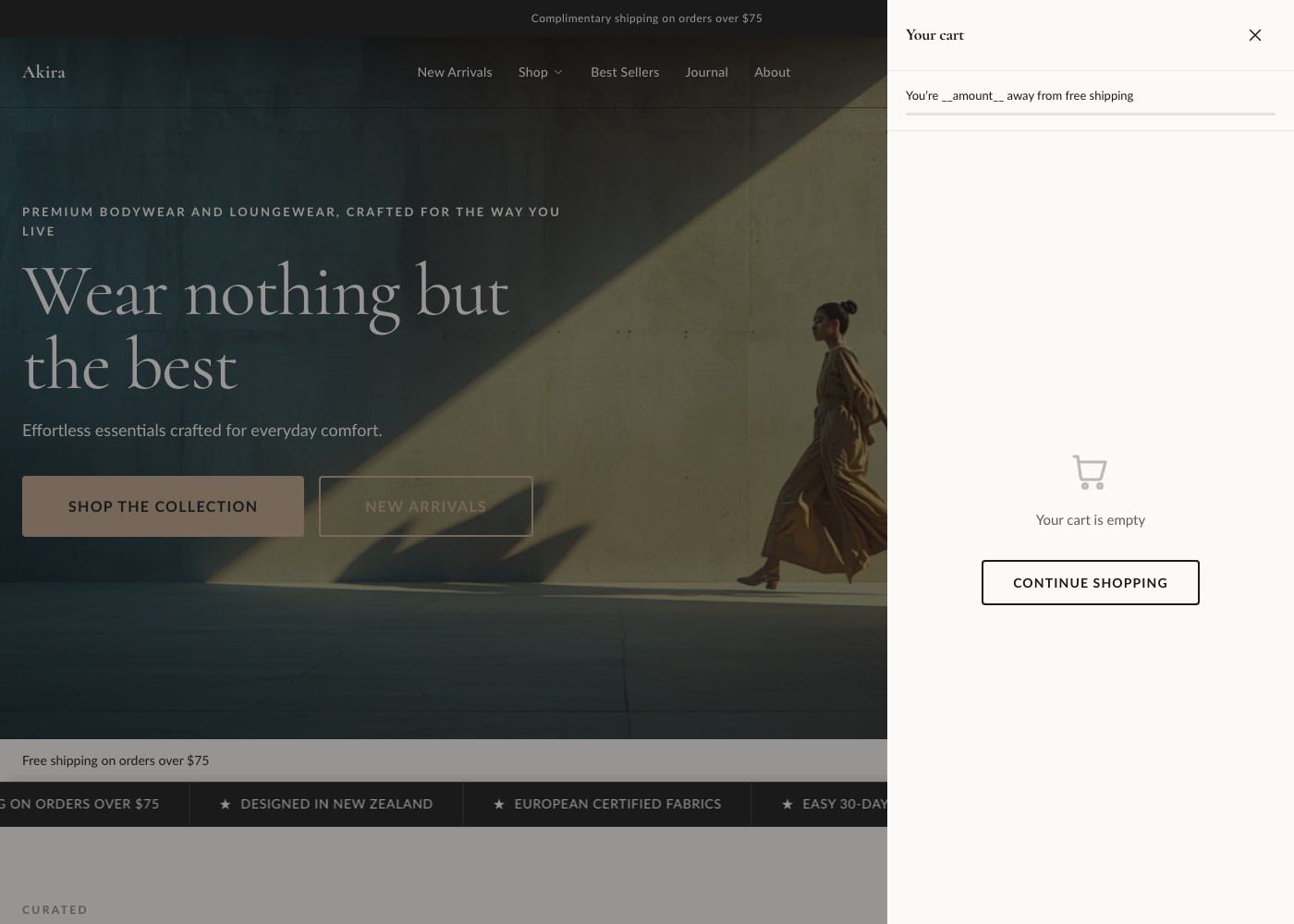The width and height of the screenshot is (1294, 924).
Task: Click the 'Wear nothing but the best' headline
Action: 265,329
